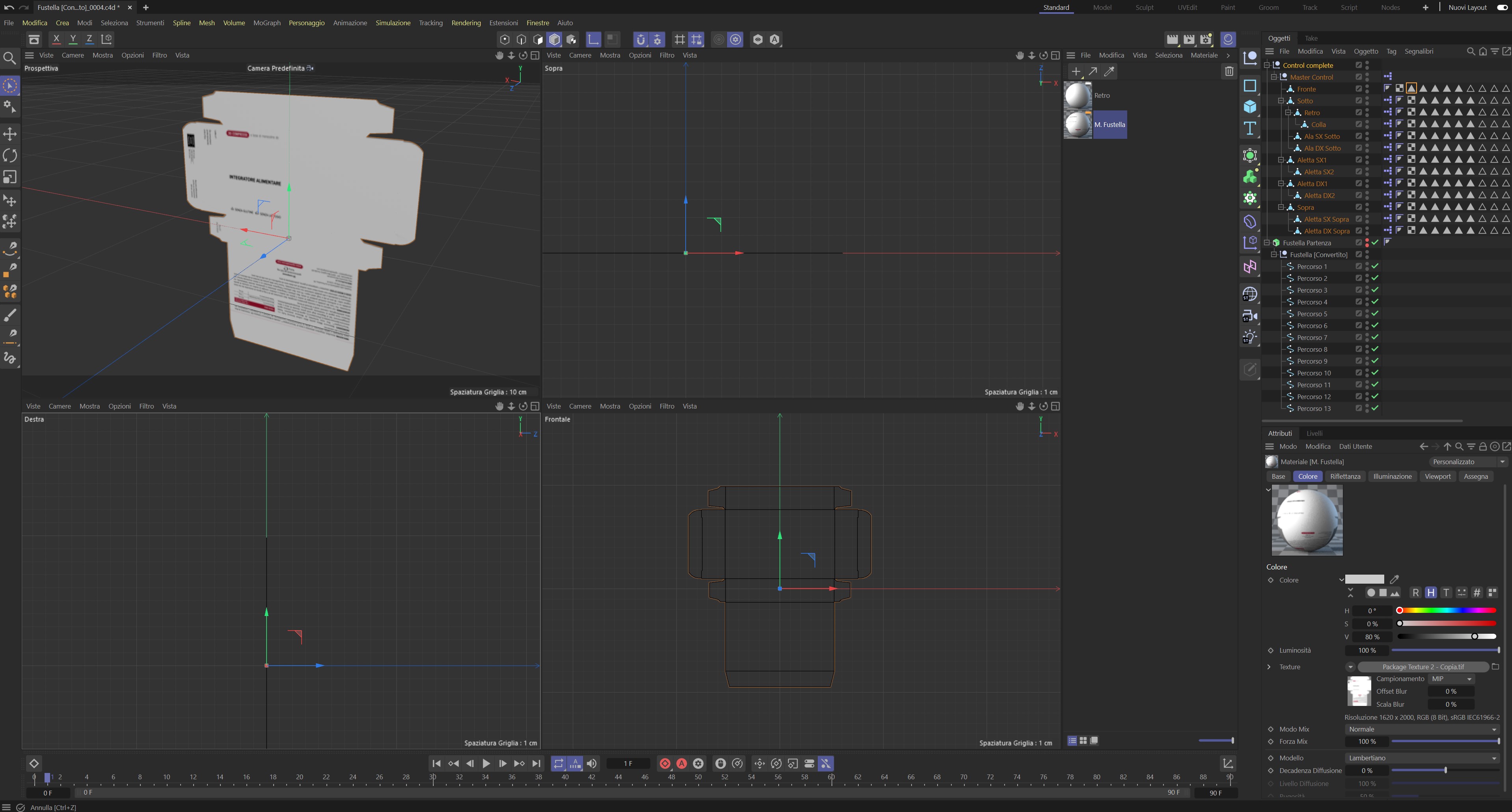The width and height of the screenshot is (1512, 812).
Task: Open the Modo Mix dropdown
Action: coord(1422,729)
